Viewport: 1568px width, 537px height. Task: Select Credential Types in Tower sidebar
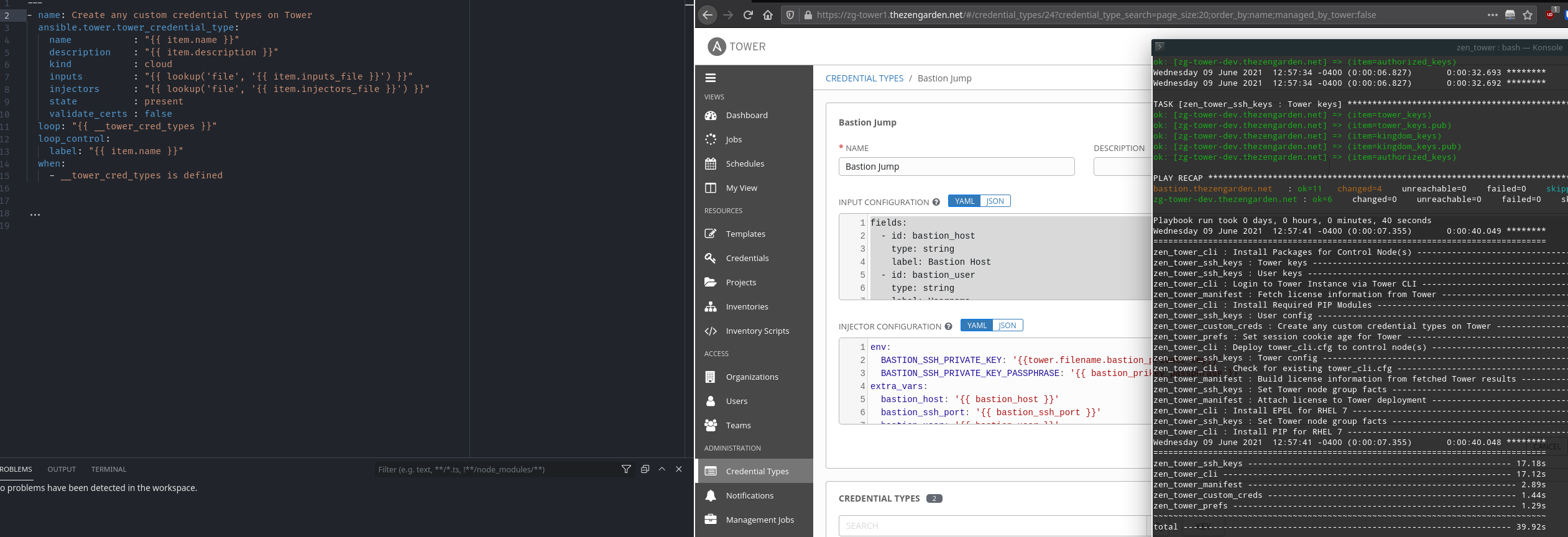(x=754, y=471)
